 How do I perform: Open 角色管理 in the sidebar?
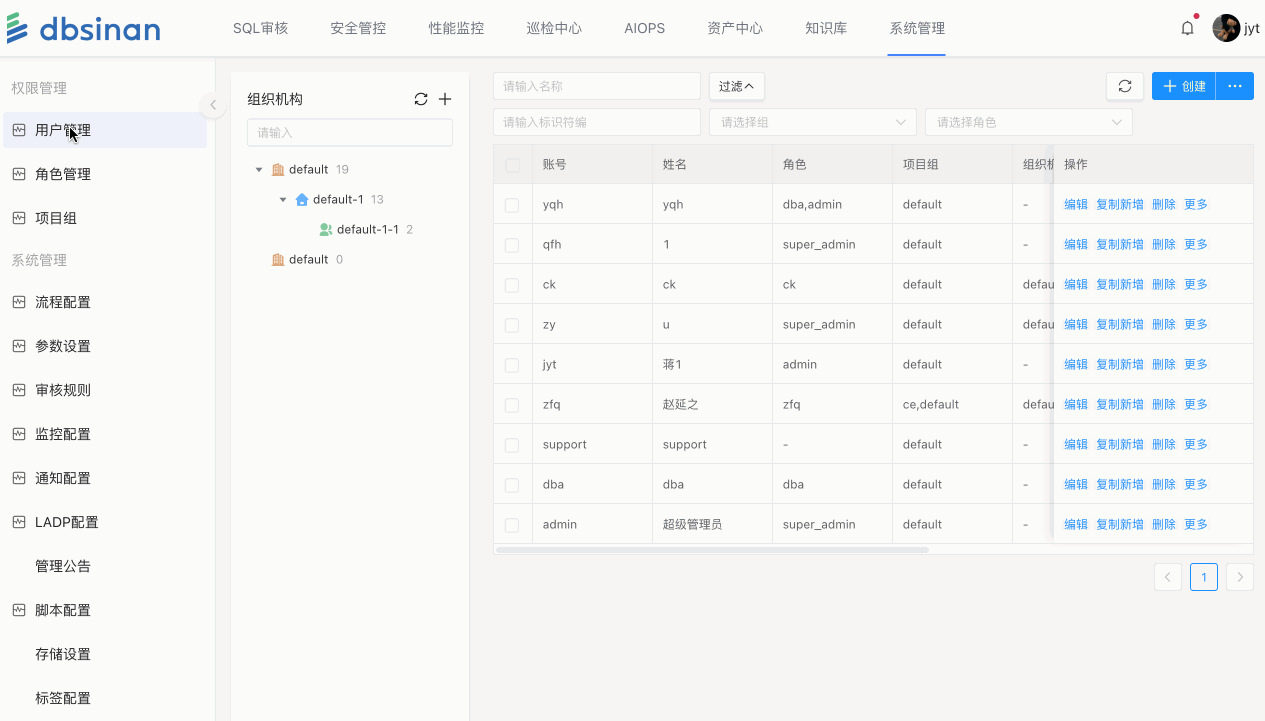tap(63, 174)
